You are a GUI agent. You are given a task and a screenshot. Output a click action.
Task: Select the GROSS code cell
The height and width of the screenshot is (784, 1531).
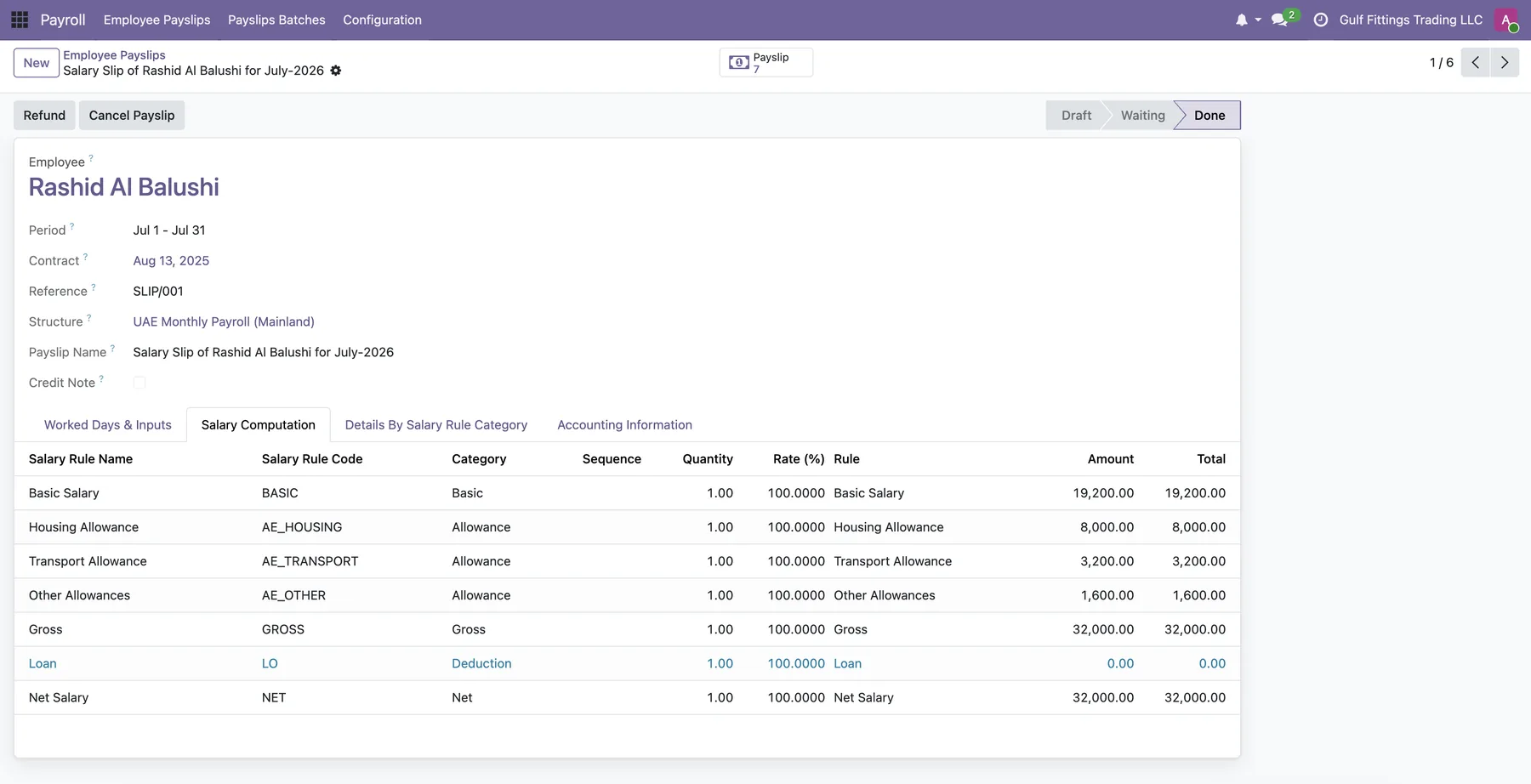tap(283, 629)
